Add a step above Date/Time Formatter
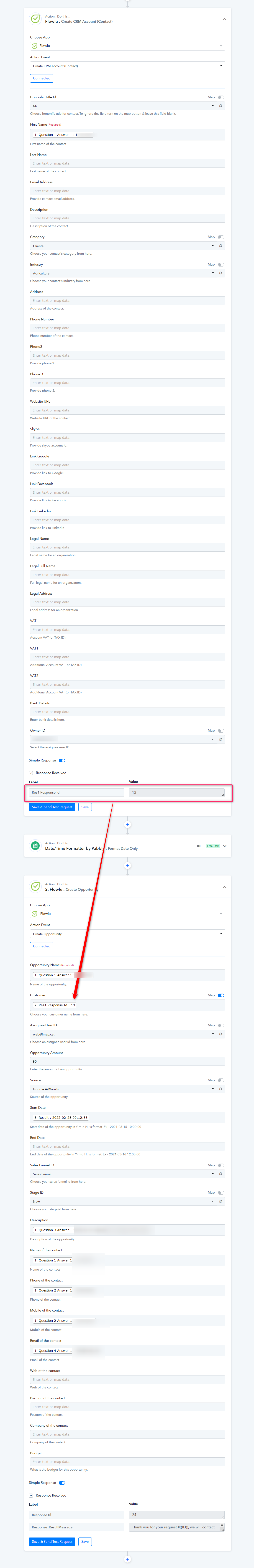Viewport: 254px width, 1568px height. click(x=127, y=825)
